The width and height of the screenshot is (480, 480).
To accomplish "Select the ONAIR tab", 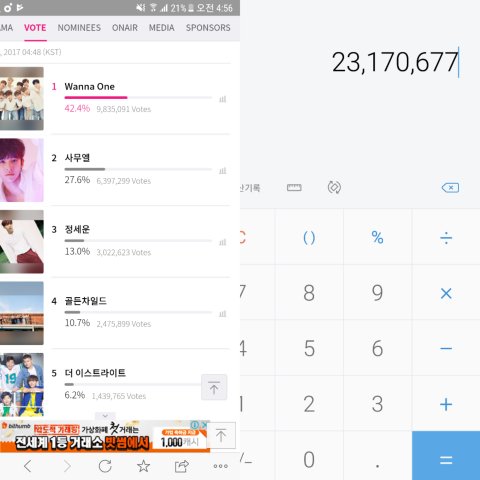I will 125,28.
